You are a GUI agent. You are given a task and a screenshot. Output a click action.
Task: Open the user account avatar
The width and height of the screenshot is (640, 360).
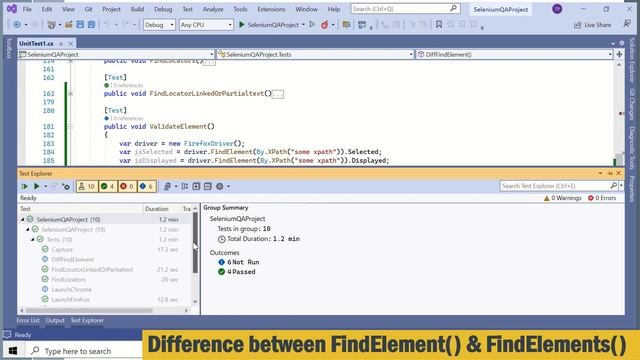pyautogui.click(x=557, y=9)
